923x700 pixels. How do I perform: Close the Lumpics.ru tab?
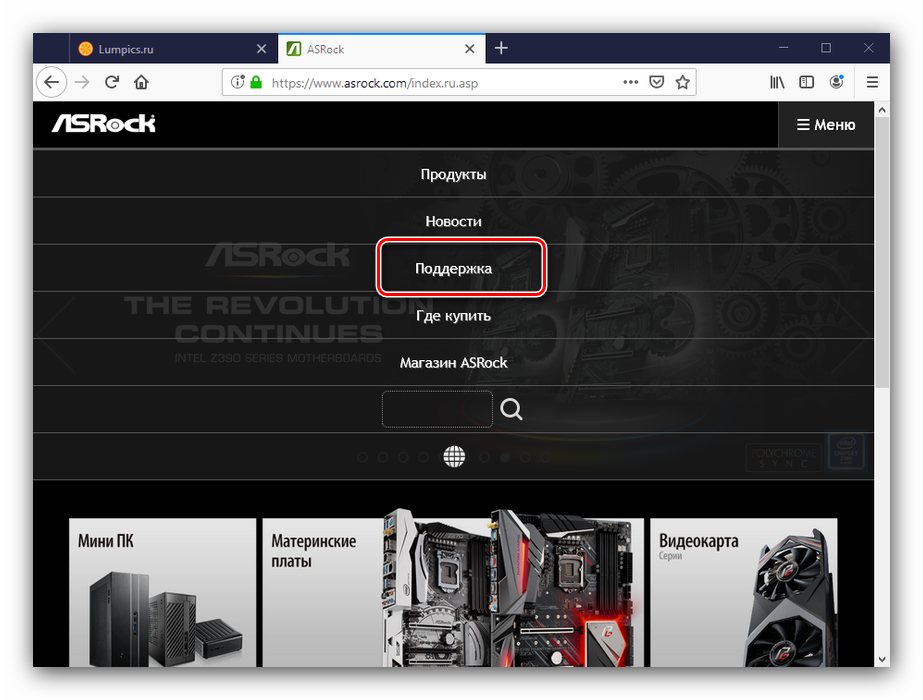(x=261, y=49)
